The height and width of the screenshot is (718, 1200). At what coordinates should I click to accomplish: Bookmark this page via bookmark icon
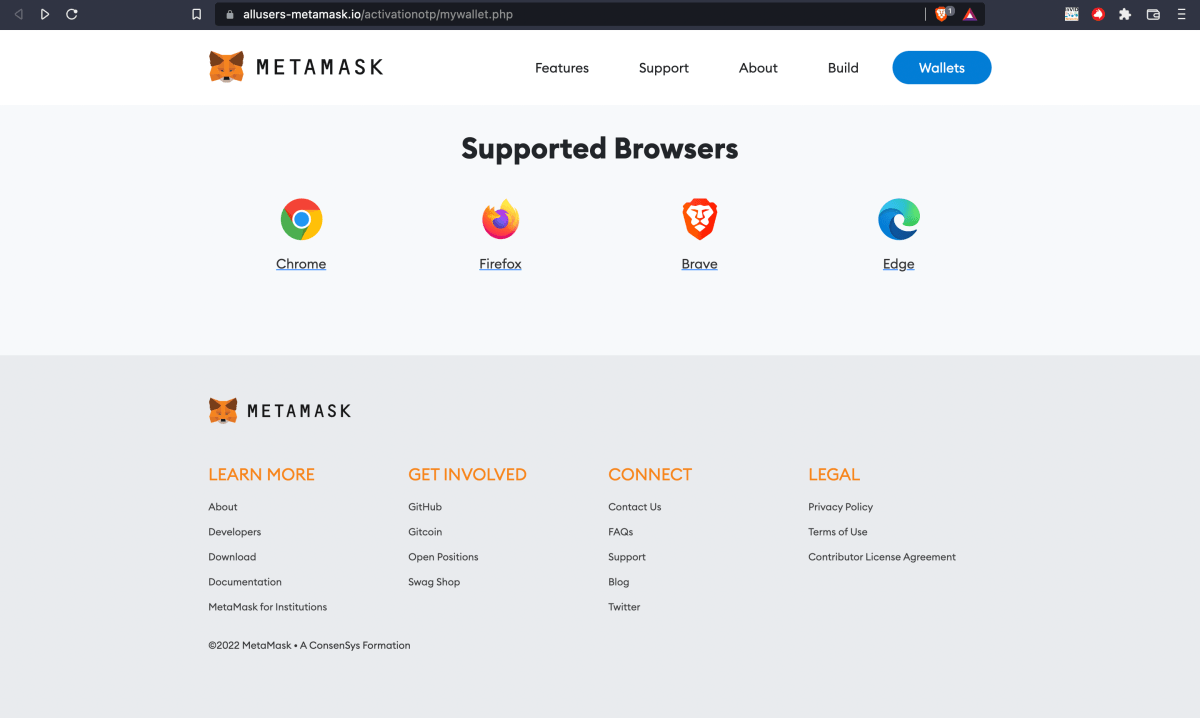196,15
